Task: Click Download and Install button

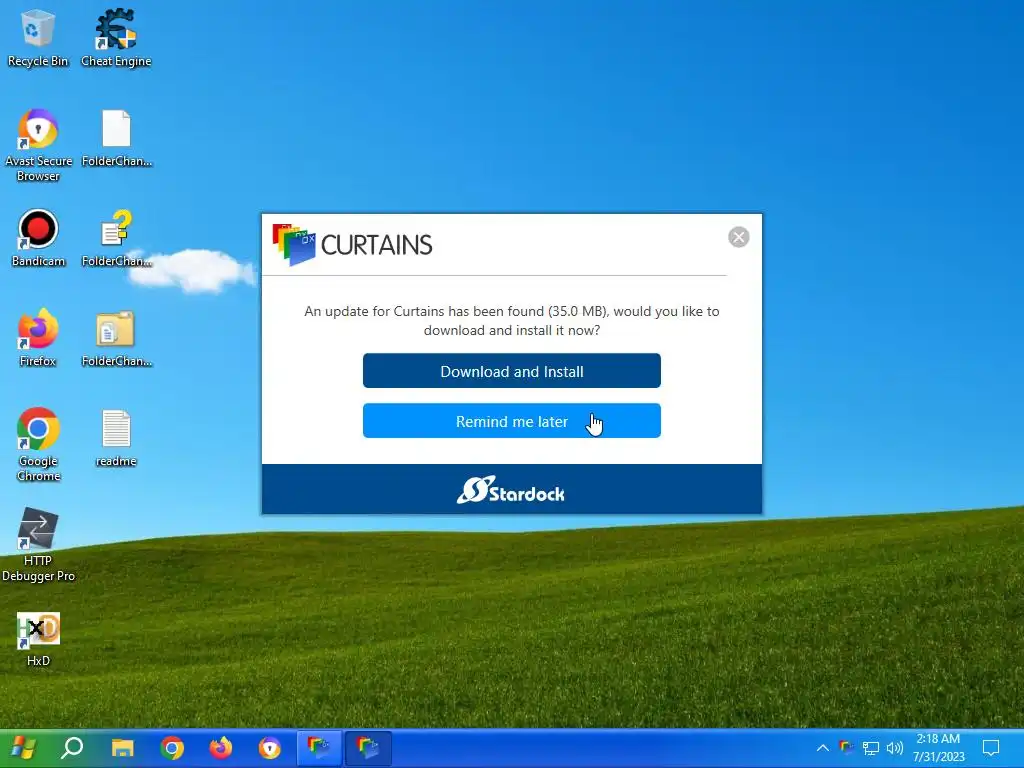Action: [511, 371]
